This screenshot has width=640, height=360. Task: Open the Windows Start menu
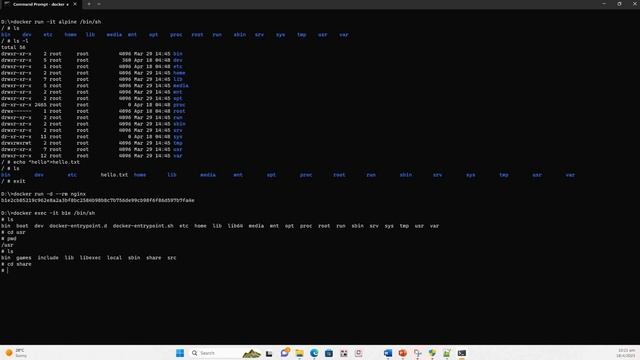click(180, 353)
